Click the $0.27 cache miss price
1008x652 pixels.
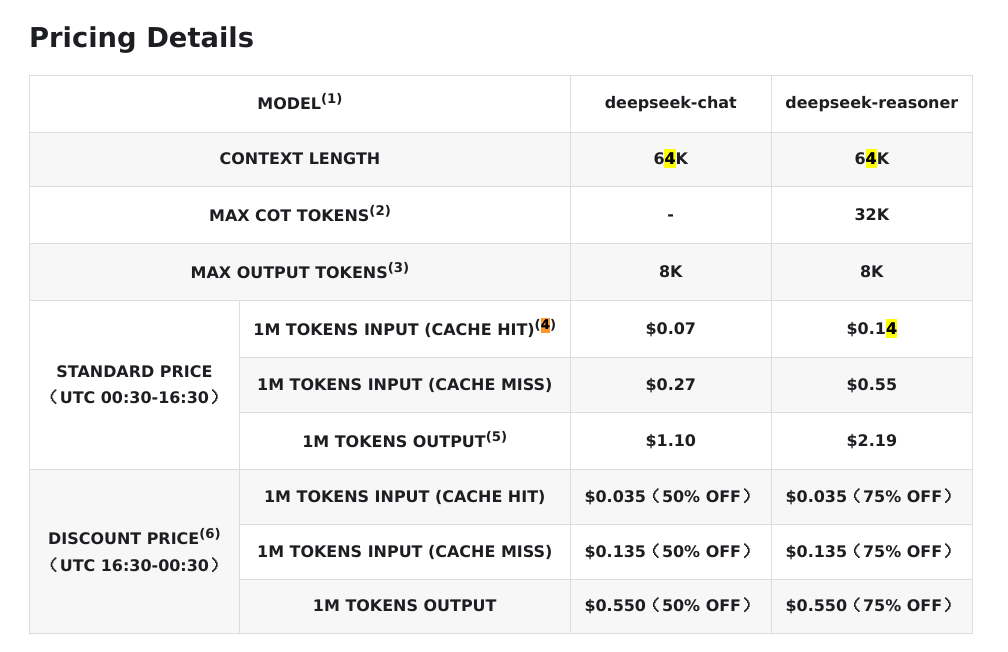tap(670, 385)
